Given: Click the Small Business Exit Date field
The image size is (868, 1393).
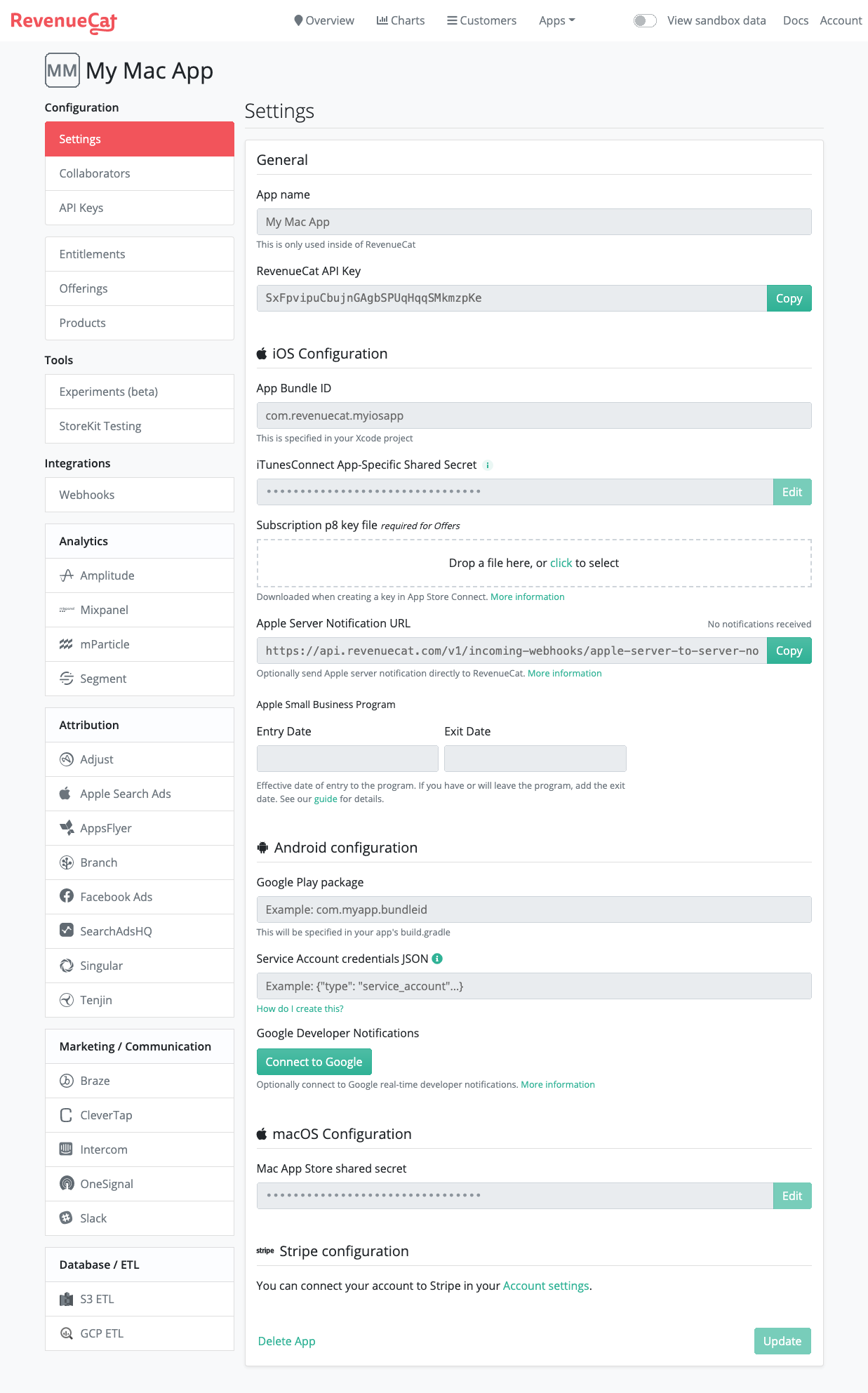Looking at the screenshot, I should pyautogui.click(x=535, y=759).
